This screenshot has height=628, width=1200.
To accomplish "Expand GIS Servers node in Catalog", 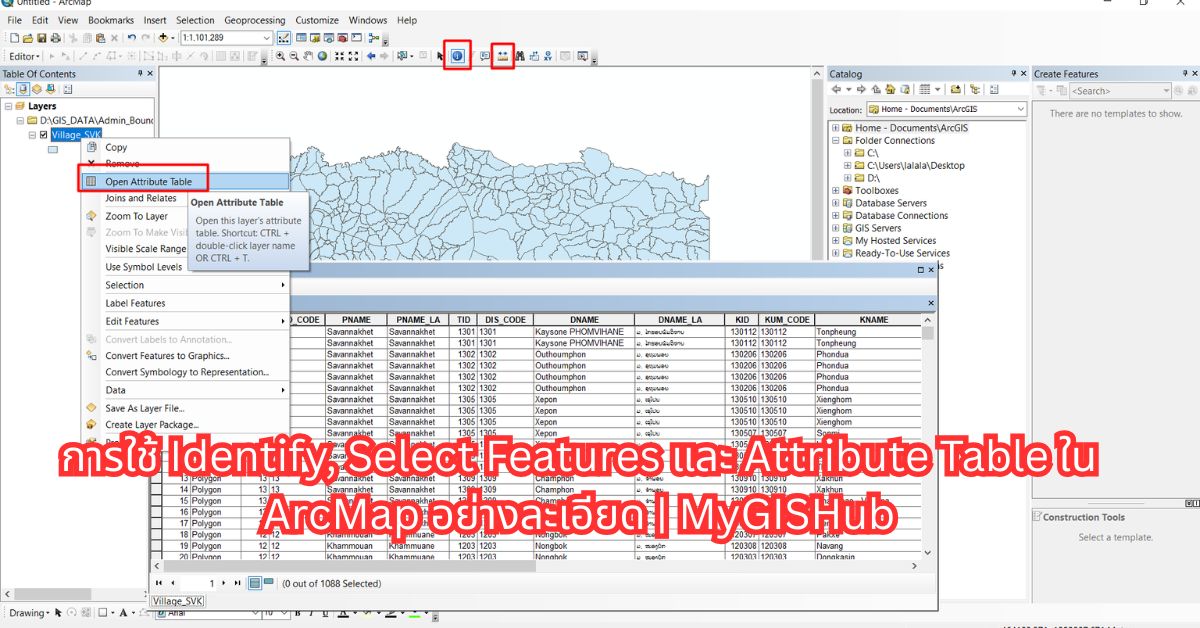I will (836, 228).
